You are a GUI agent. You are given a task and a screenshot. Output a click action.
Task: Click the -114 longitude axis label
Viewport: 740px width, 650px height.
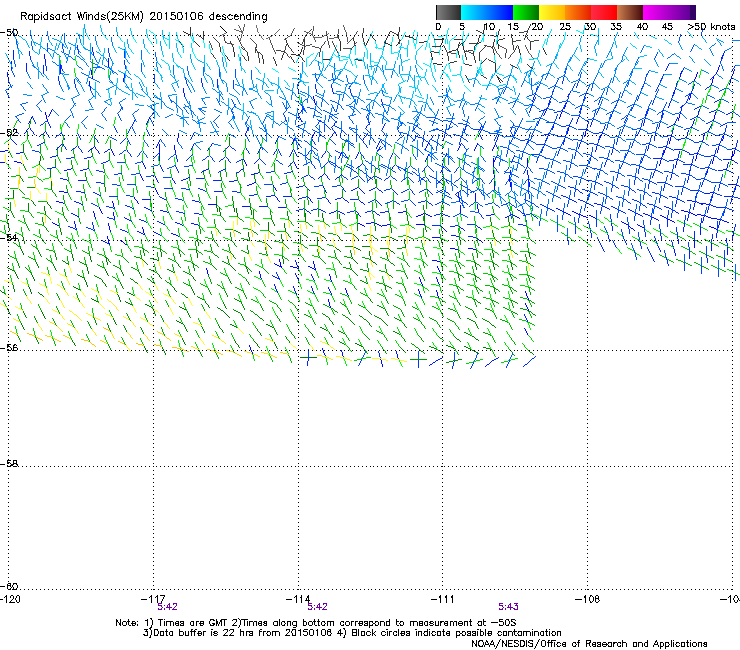click(298, 599)
